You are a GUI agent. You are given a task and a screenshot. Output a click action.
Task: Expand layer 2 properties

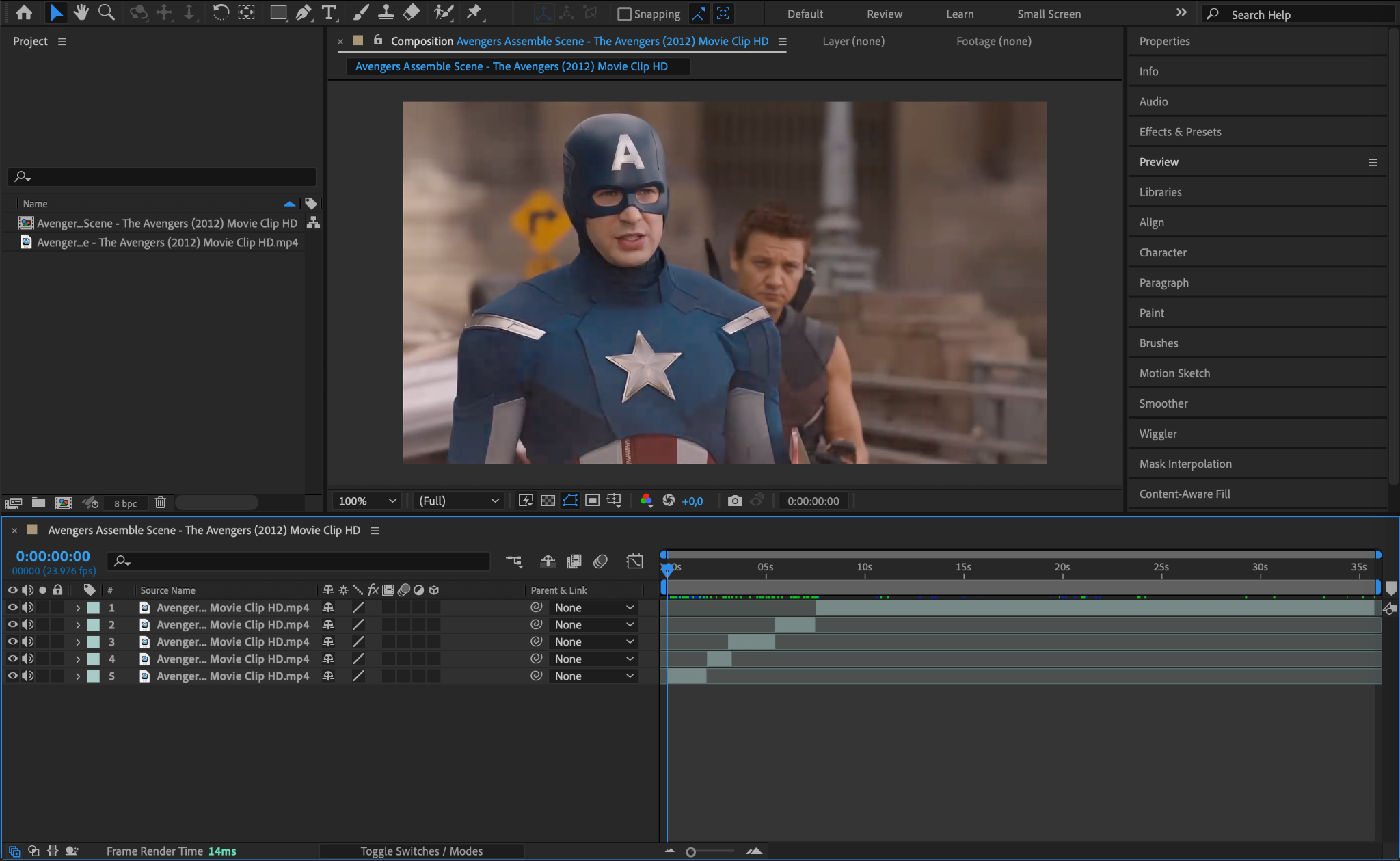78,624
